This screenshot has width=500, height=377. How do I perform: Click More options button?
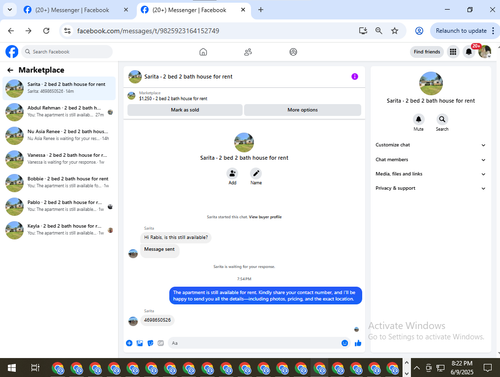point(303,110)
